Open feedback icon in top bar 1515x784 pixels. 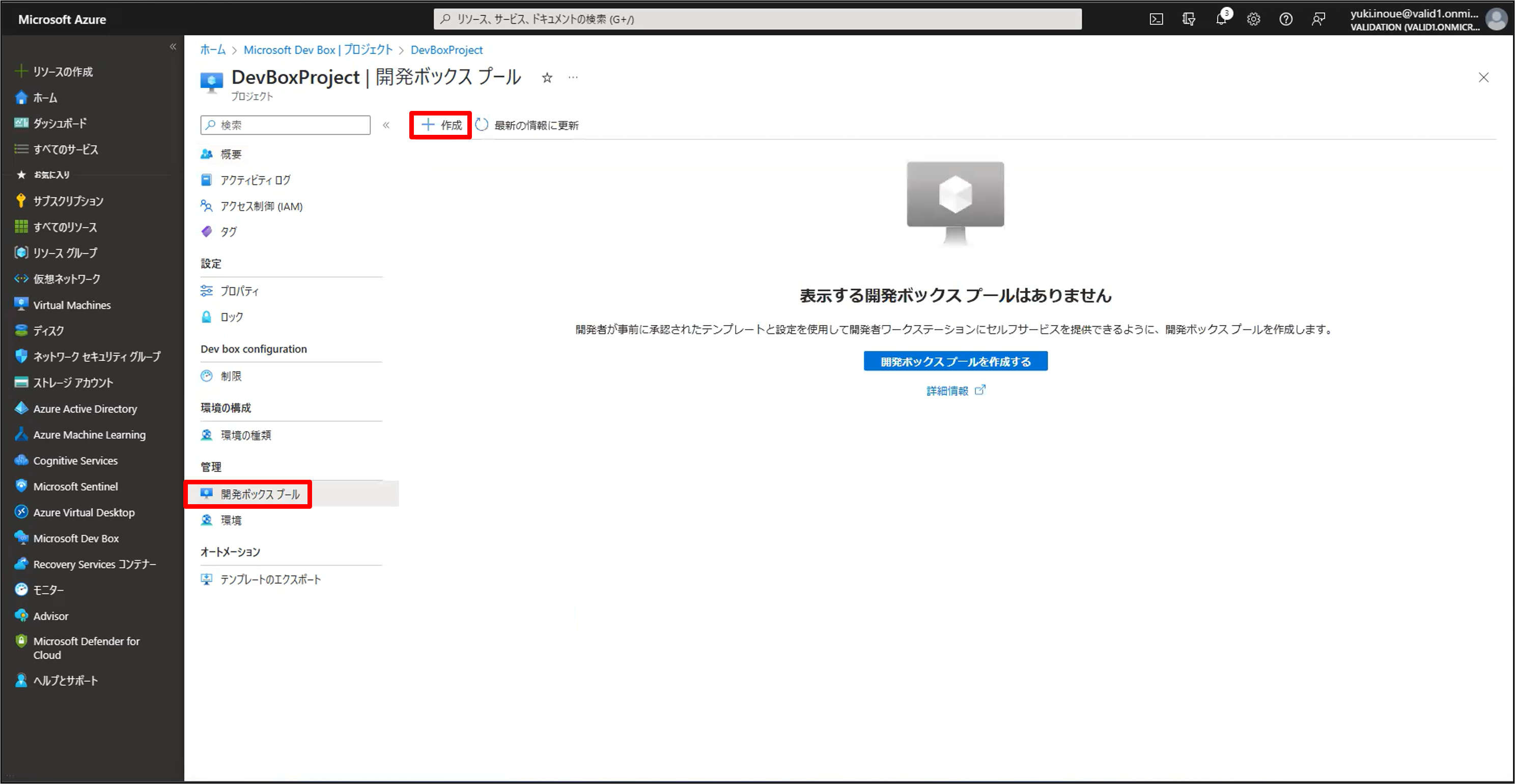(x=1318, y=19)
